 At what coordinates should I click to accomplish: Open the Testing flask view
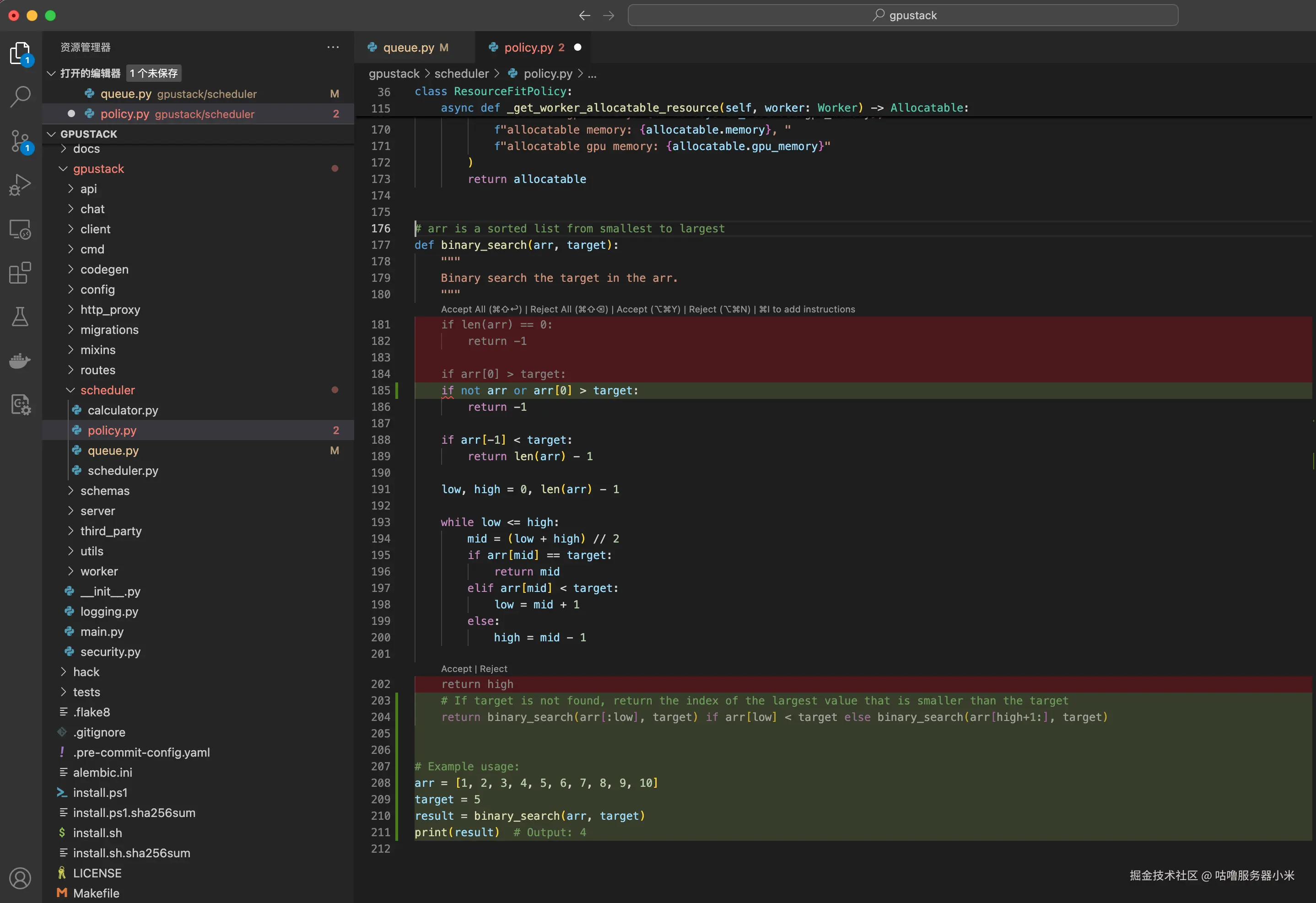point(21,317)
